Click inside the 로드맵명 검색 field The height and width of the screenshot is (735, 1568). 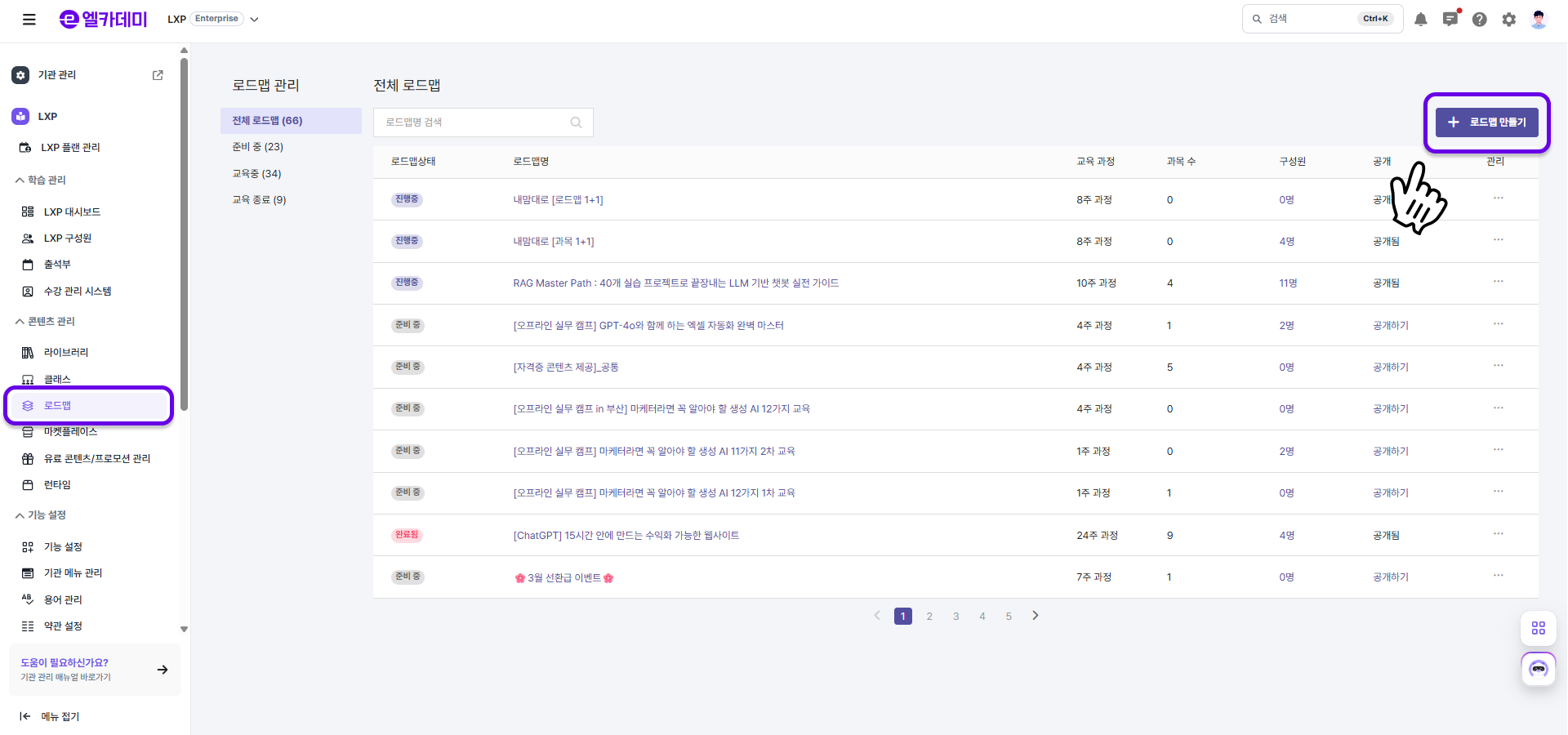(474, 122)
